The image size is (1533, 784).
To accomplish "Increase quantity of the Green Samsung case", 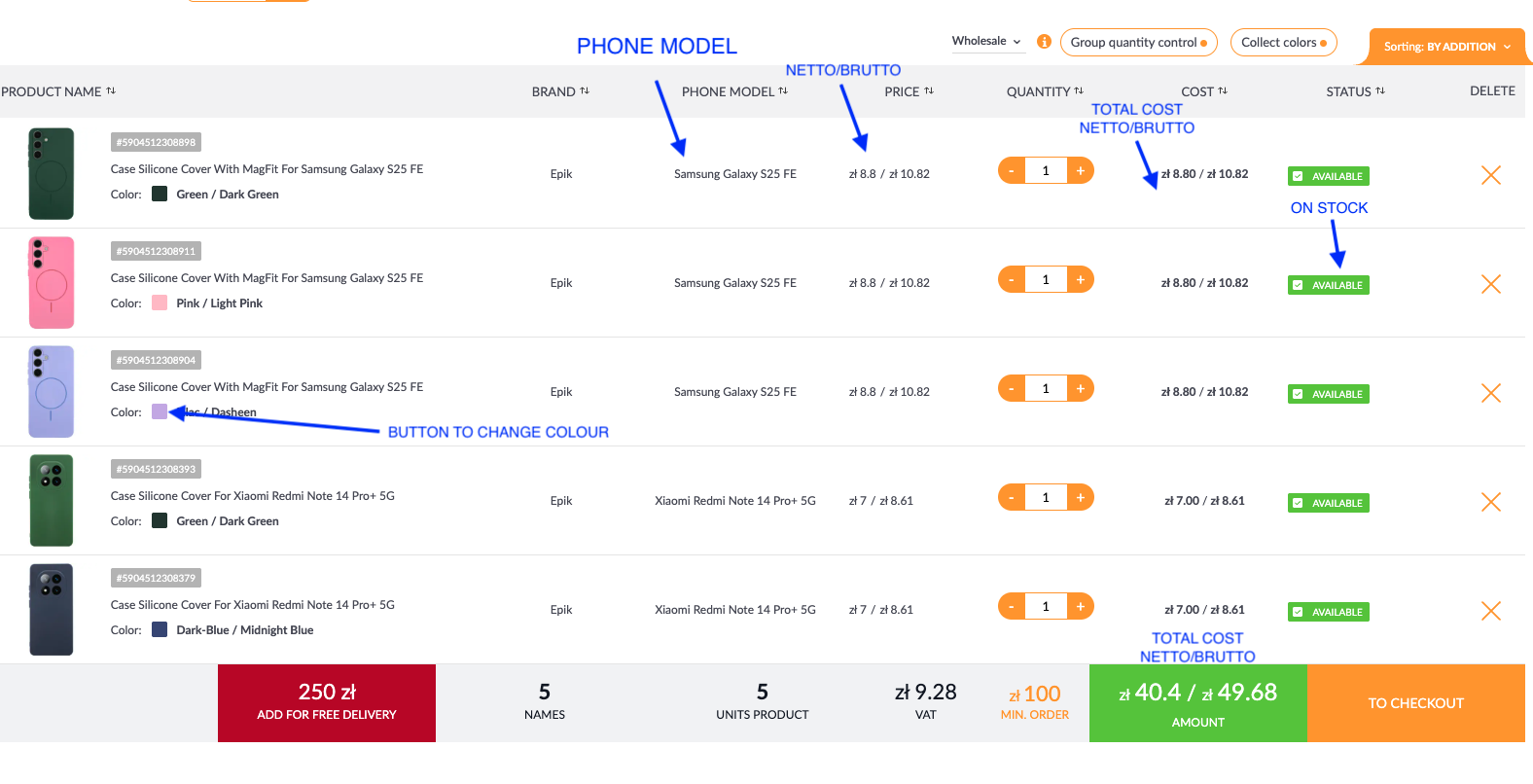I will [x=1080, y=171].
